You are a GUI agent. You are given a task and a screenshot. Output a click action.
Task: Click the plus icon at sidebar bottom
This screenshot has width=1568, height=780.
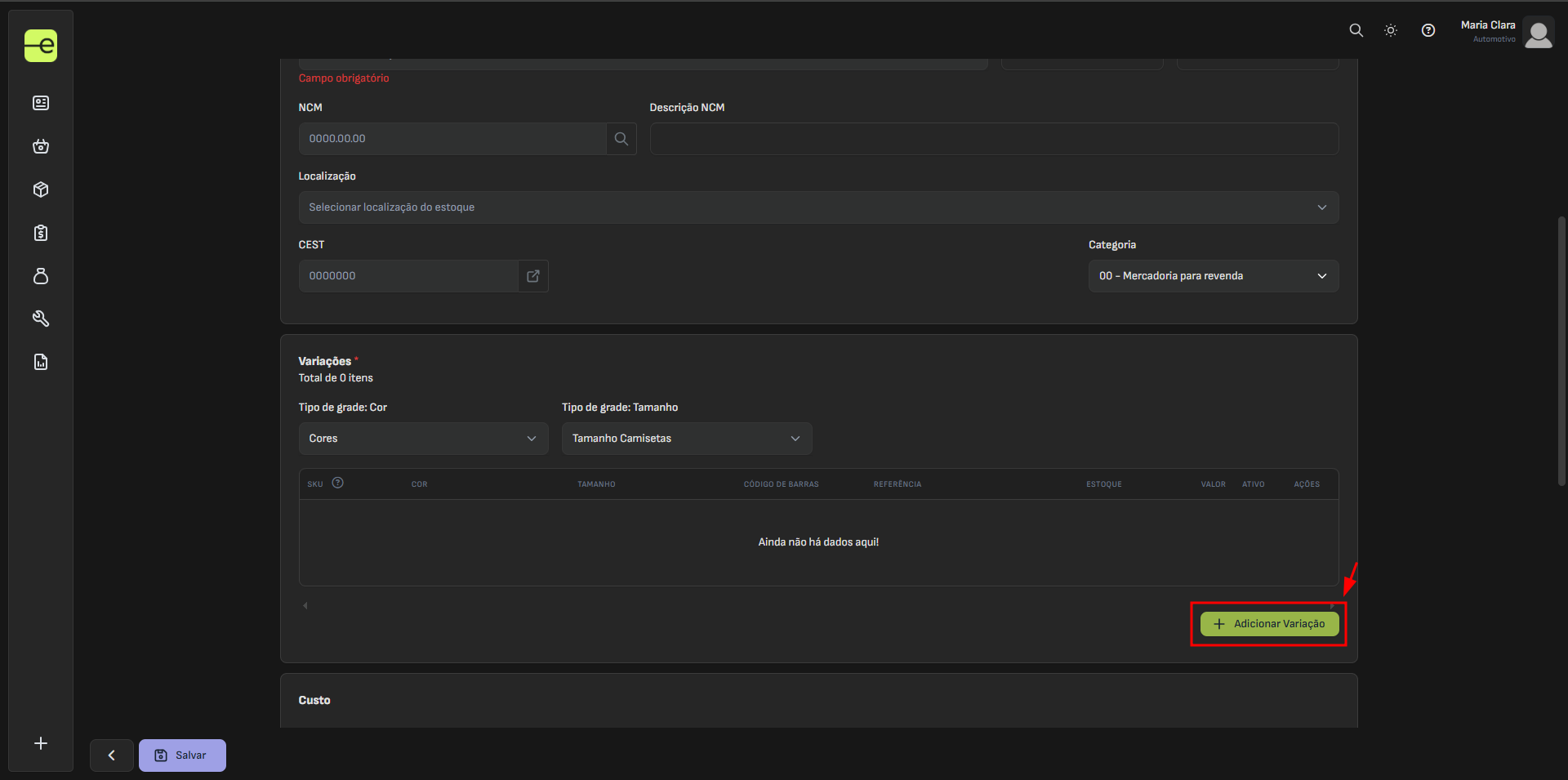click(x=41, y=743)
